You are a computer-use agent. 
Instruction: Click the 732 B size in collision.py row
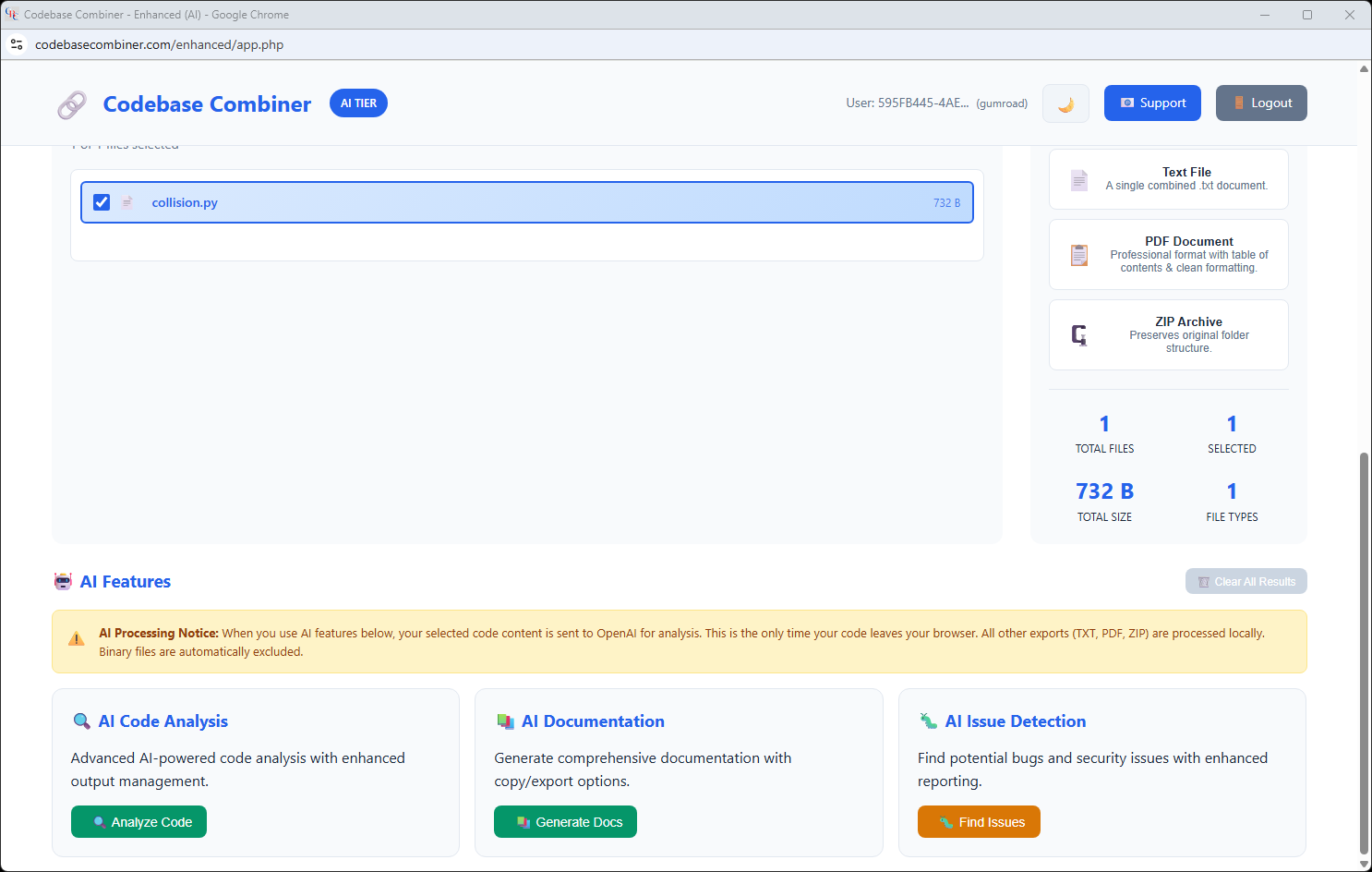(946, 203)
